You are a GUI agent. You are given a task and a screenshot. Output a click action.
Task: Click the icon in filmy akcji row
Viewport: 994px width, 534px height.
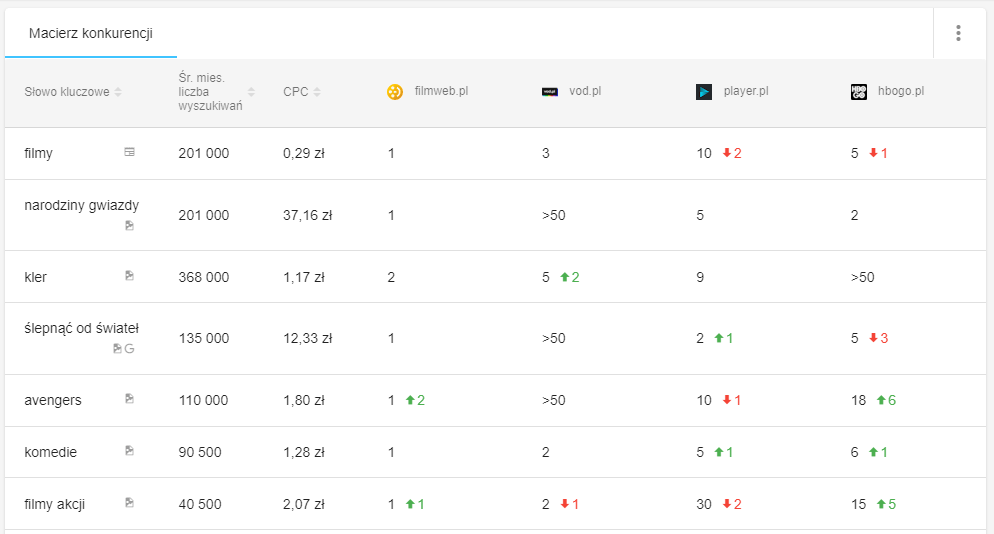tap(129, 503)
